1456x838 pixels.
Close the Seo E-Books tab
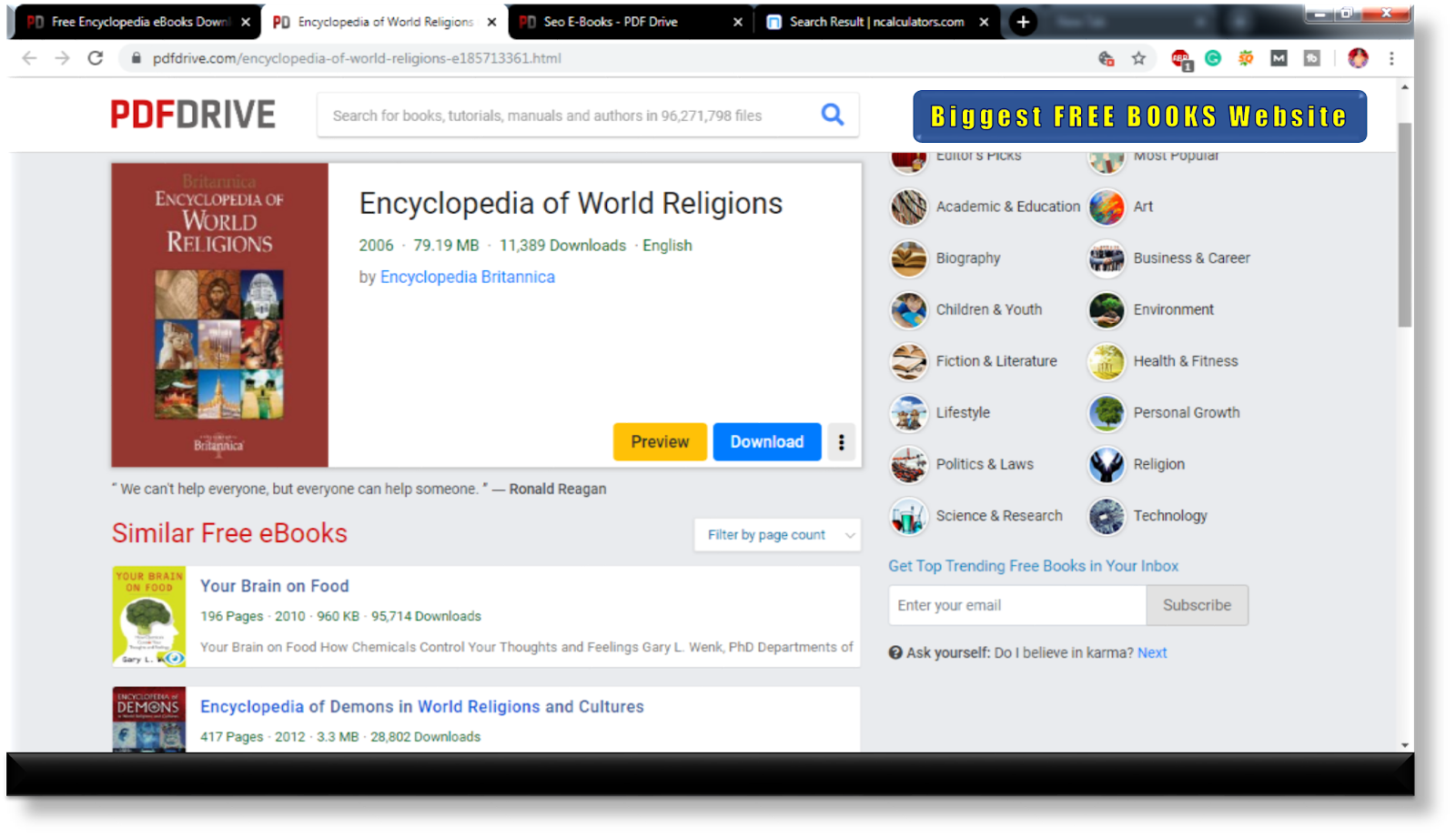(737, 22)
